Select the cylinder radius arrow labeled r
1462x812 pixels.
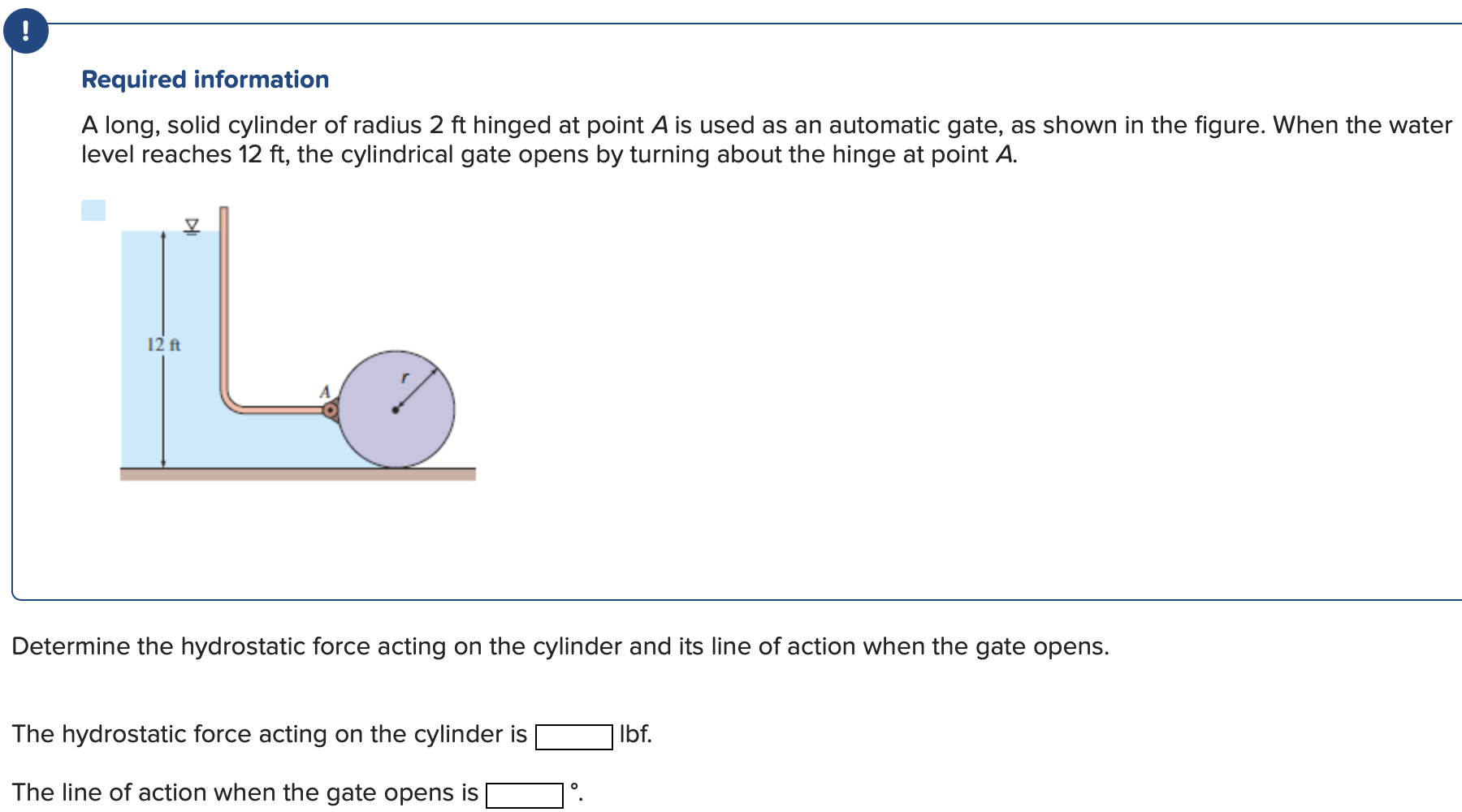[414, 386]
